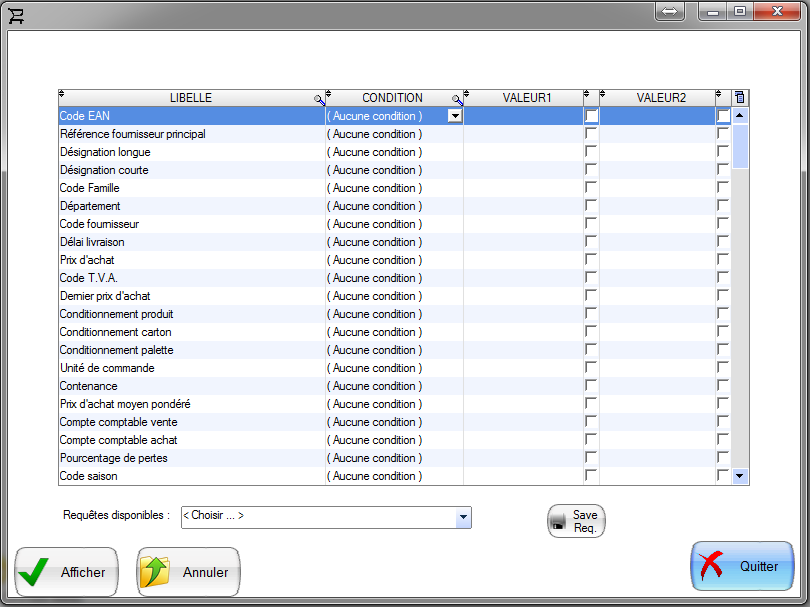Click the grid scrollbar down arrow
The height and width of the screenshot is (607, 810).
pyautogui.click(x=740, y=477)
